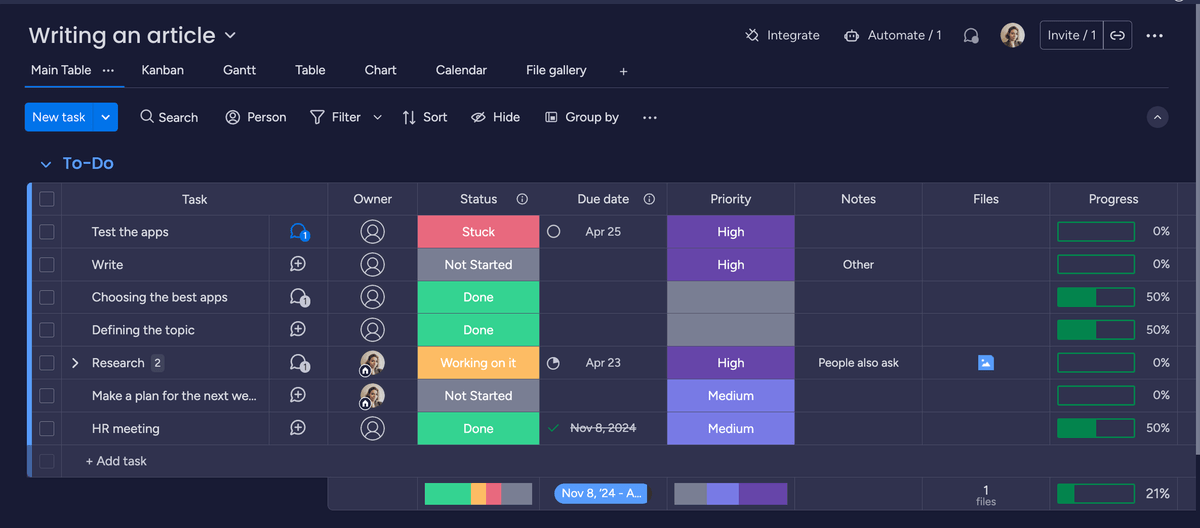Click the Stuck status cell

[x=478, y=232]
